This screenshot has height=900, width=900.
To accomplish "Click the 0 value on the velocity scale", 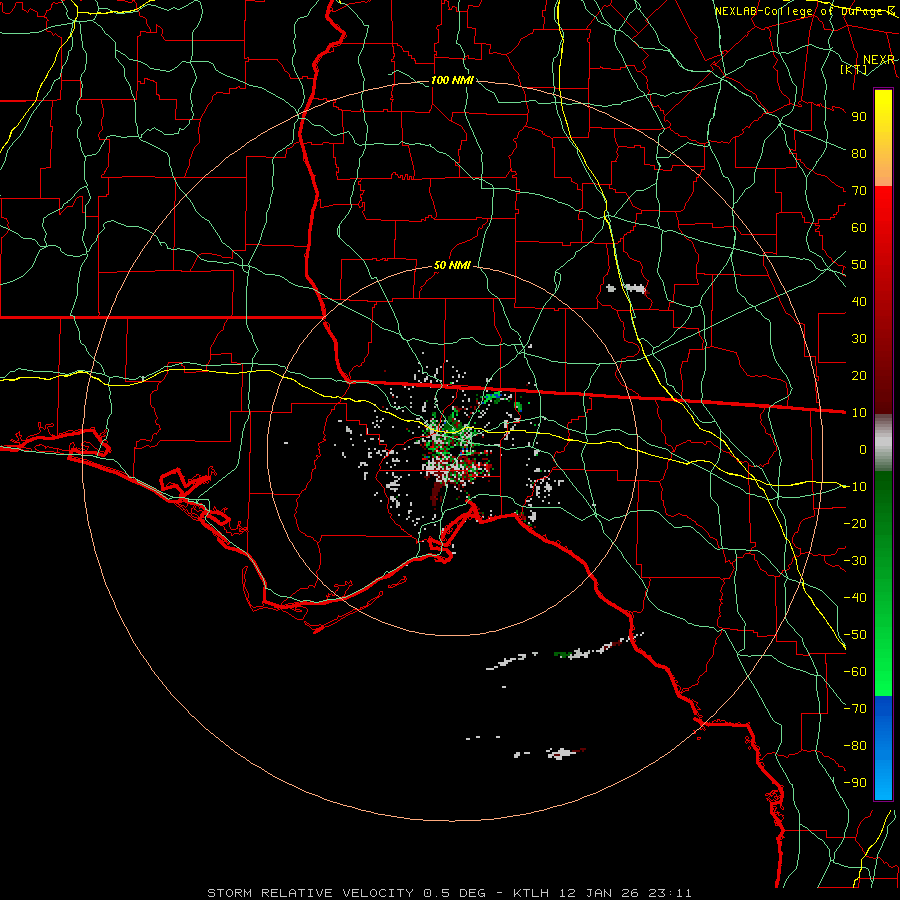I will (863, 450).
